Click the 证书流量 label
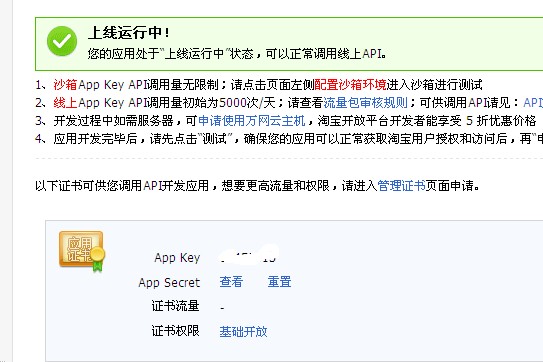The image size is (543, 362). coord(175,306)
